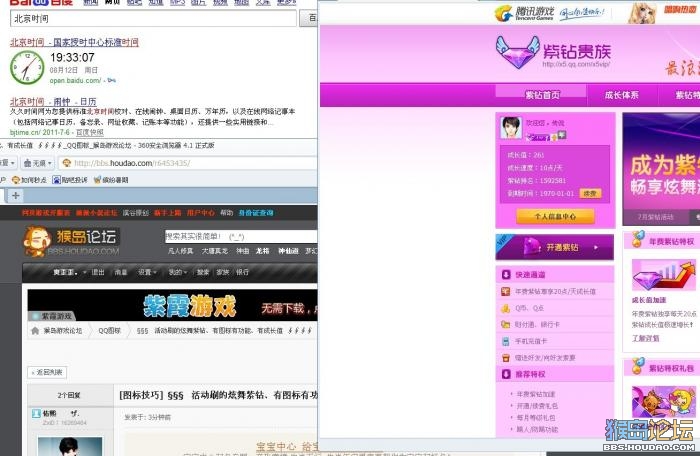Click the medal icon beside 紫钻特权礼包

point(638,366)
